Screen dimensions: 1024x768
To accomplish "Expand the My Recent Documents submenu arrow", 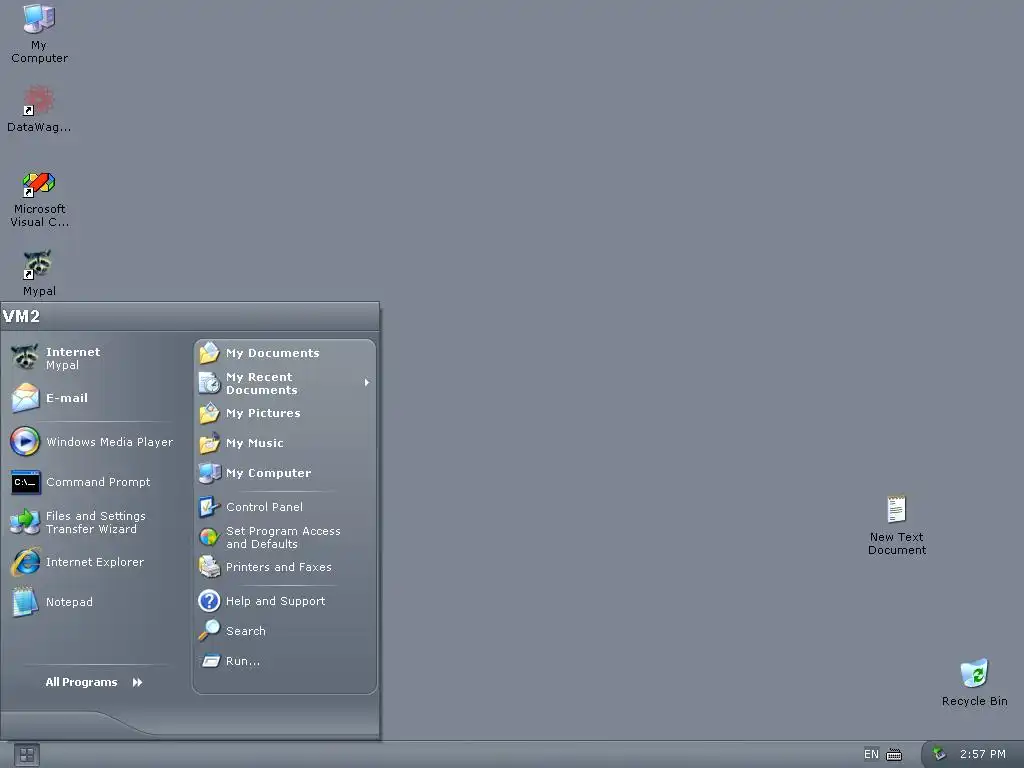I will click(367, 383).
